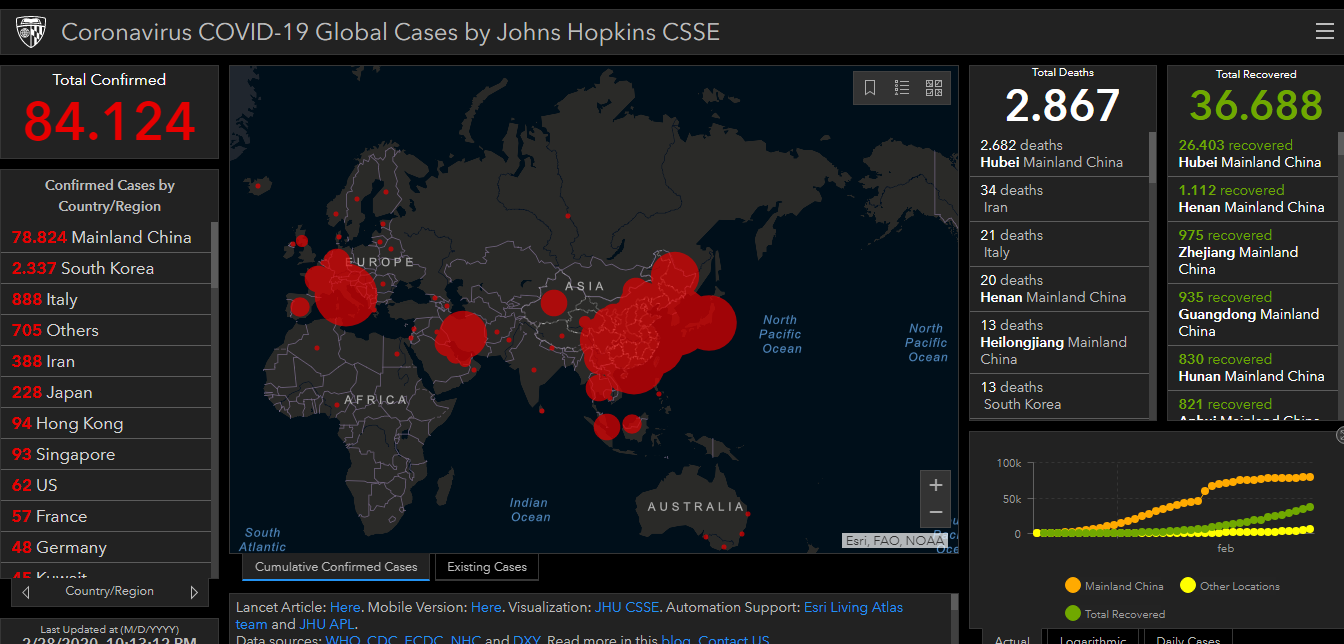Click the country list vertical scrollbar
This screenshot has height=644, width=1344.
coord(215,253)
